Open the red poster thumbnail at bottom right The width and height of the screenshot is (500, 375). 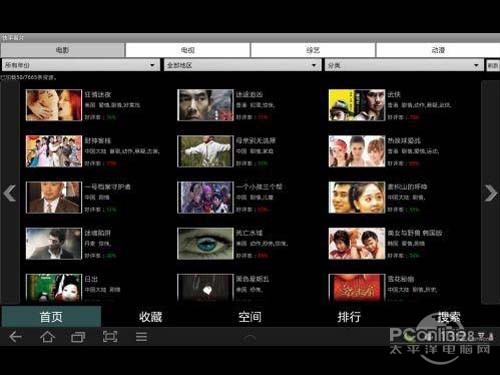[x=357, y=288]
